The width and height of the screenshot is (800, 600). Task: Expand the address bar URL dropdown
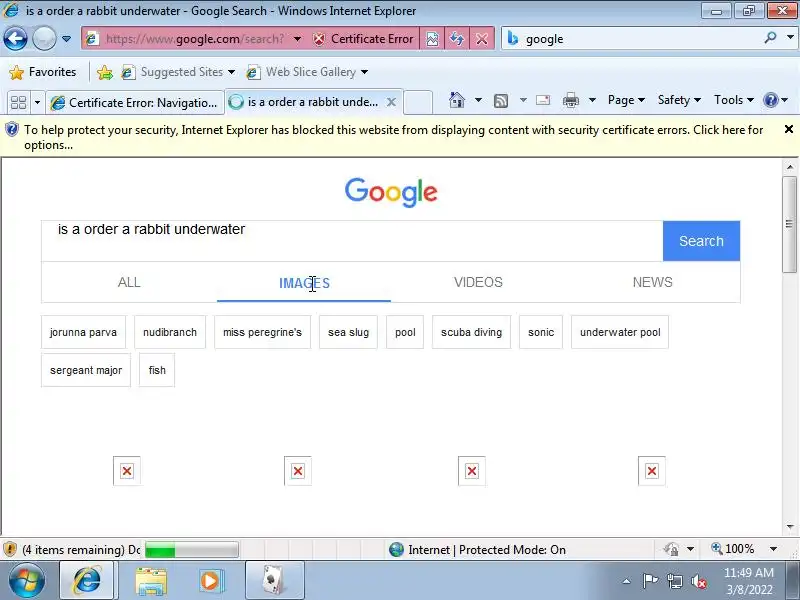click(x=297, y=39)
